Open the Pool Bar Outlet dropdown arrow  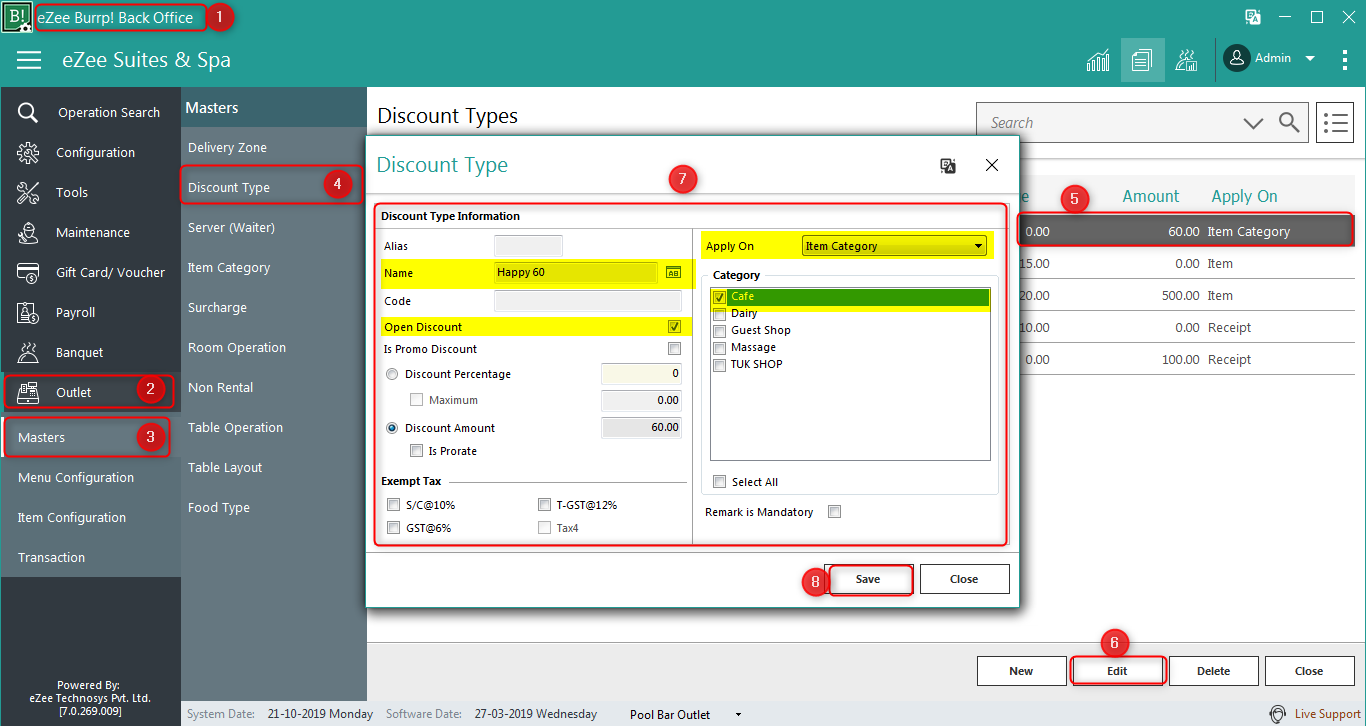(738, 715)
